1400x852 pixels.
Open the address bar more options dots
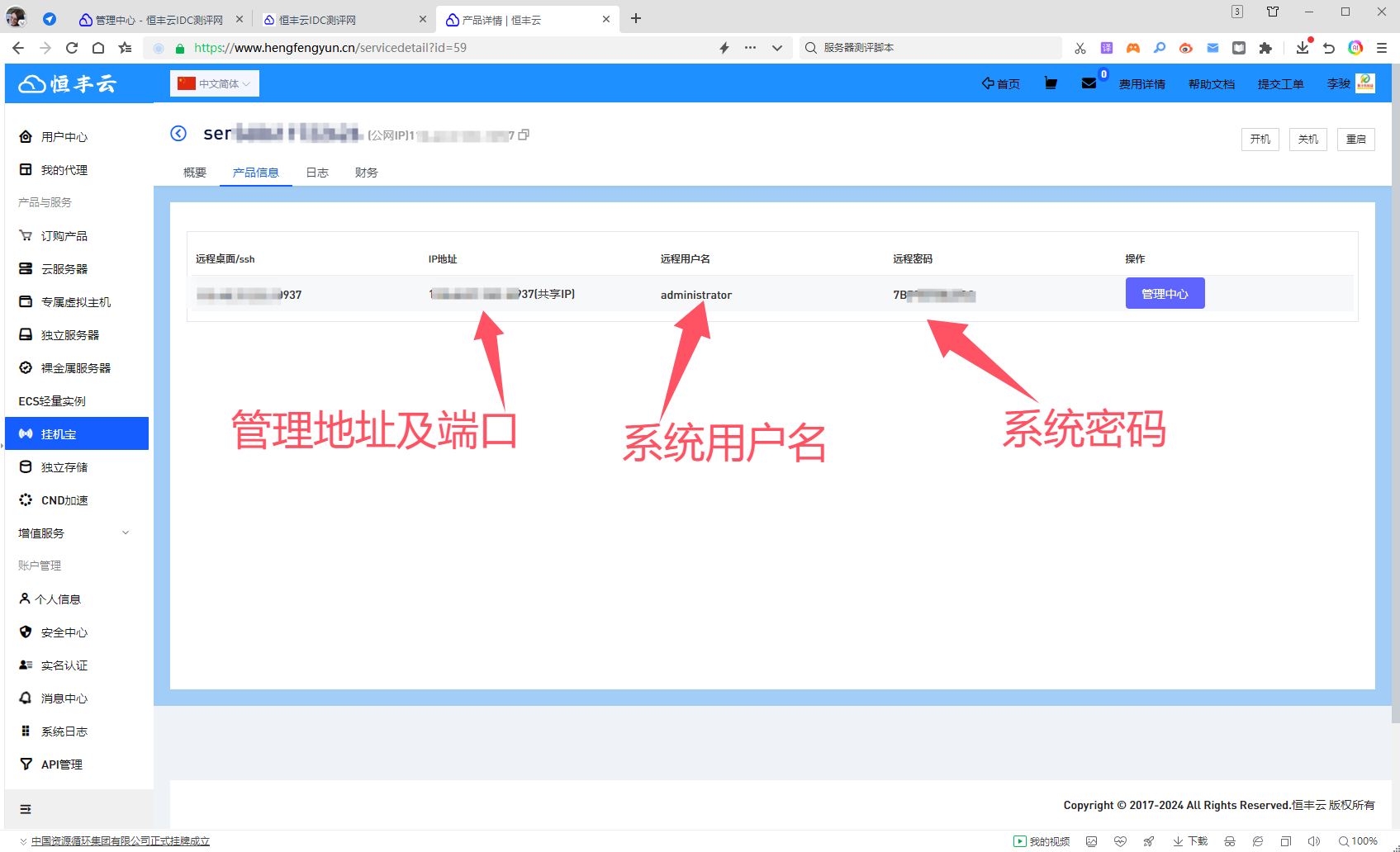tap(750, 48)
